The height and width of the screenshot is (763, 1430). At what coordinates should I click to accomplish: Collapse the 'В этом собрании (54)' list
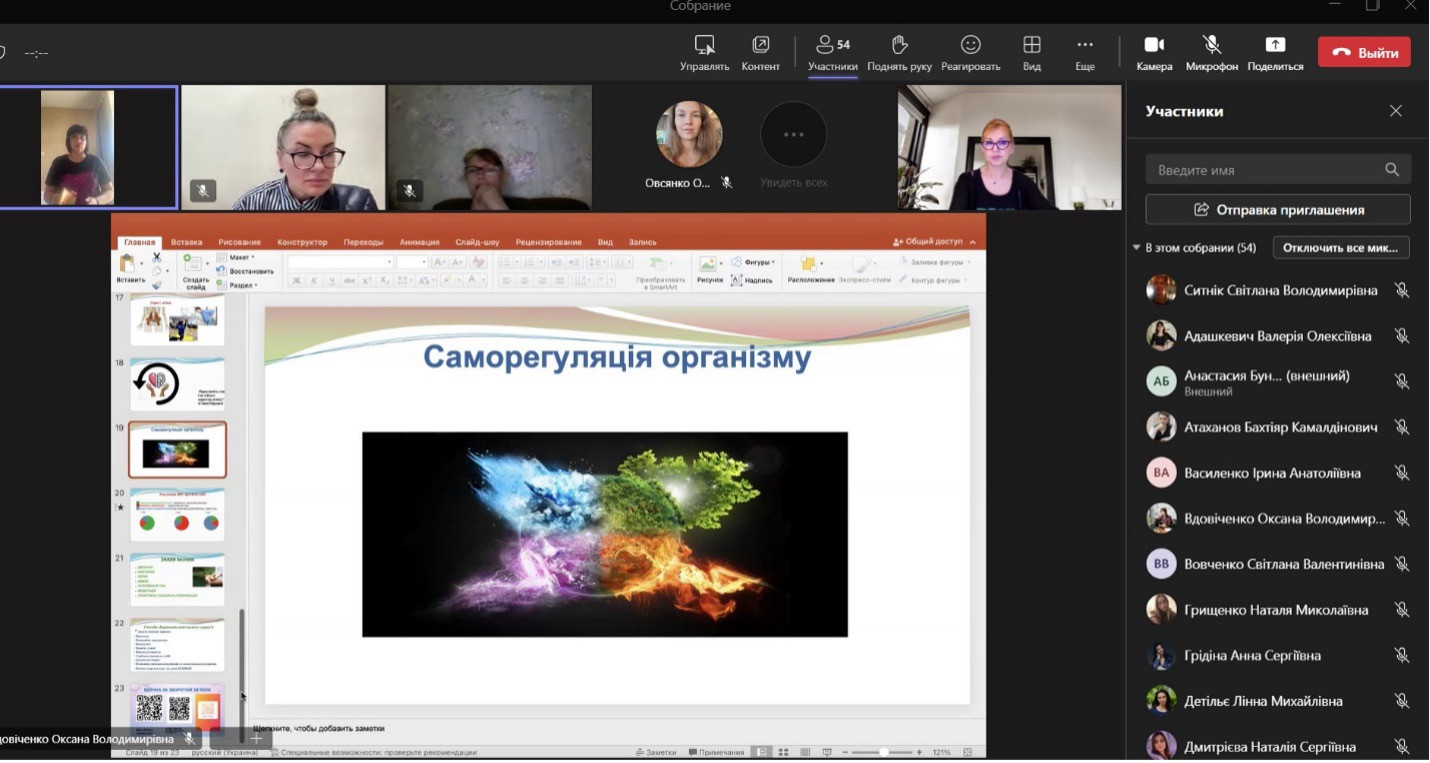click(1136, 248)
